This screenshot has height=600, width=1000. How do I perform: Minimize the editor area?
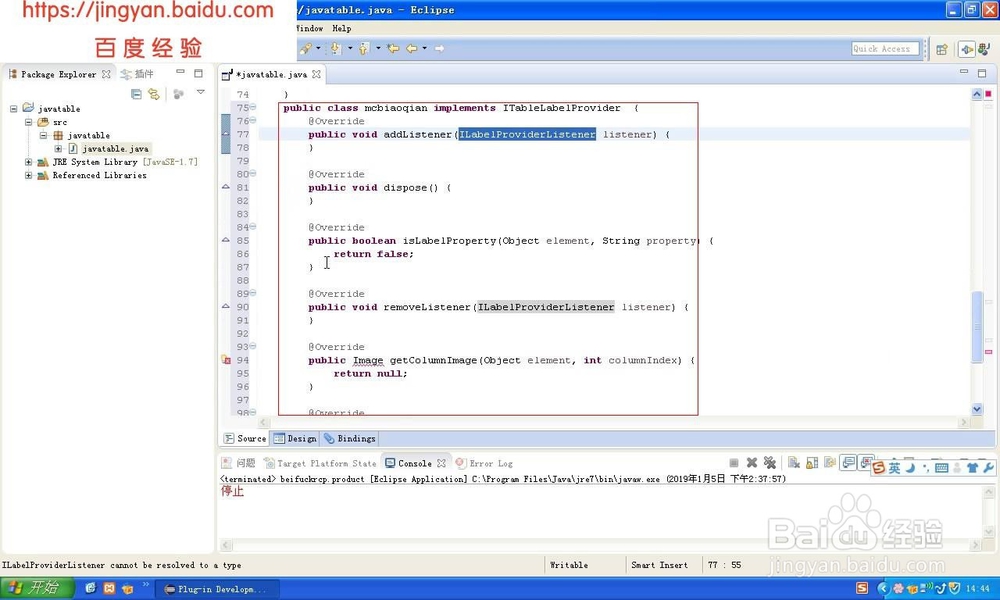click(x=964, y=72)
